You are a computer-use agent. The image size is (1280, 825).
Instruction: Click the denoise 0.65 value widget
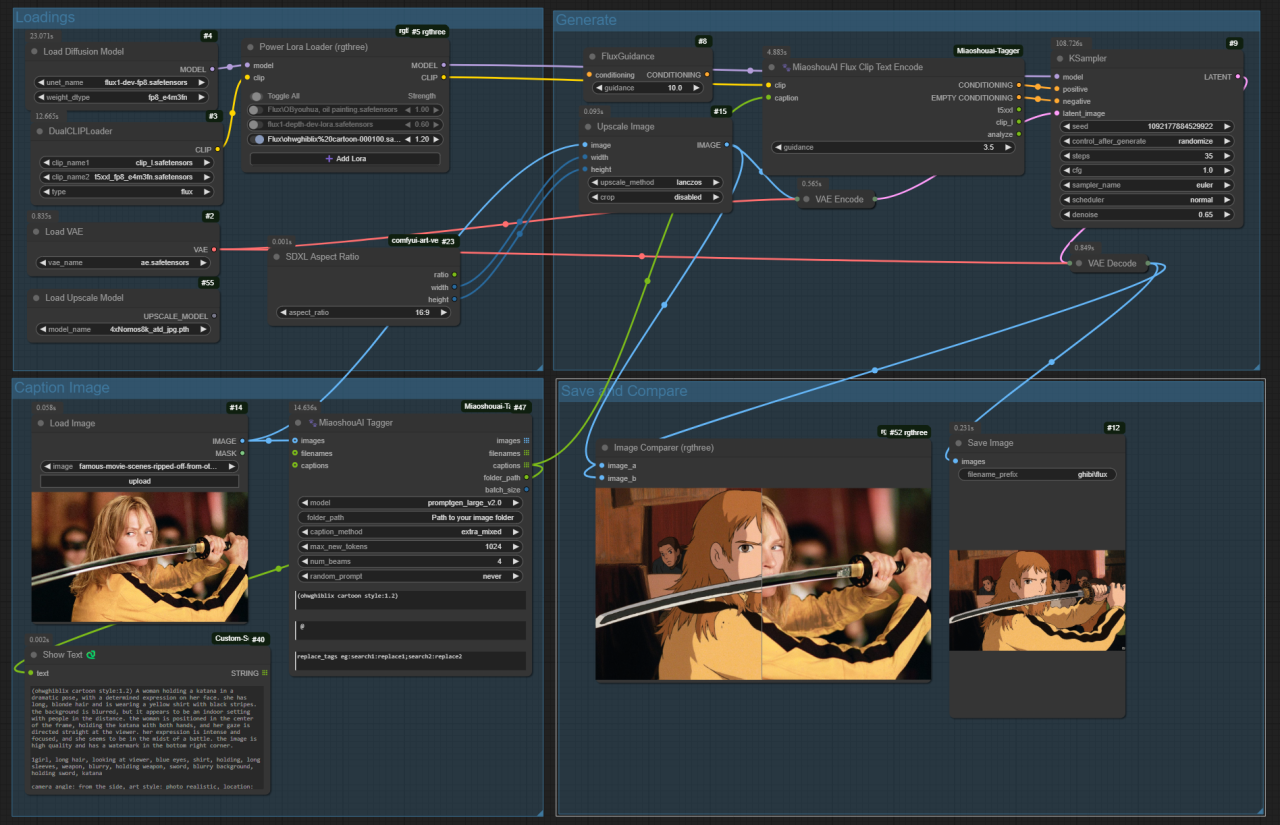1145,214
